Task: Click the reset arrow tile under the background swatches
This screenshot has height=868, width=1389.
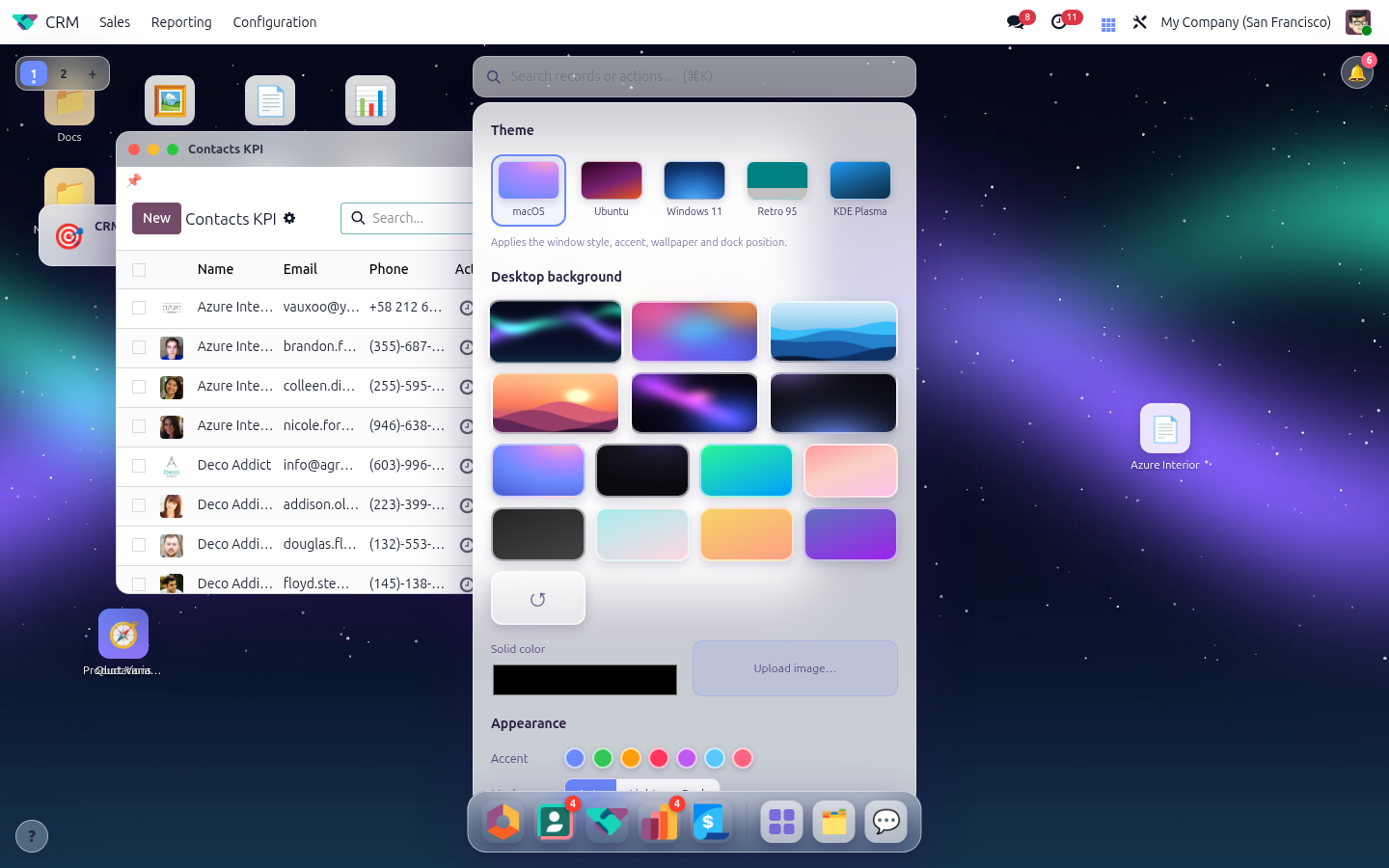Action: click(538, 598)
